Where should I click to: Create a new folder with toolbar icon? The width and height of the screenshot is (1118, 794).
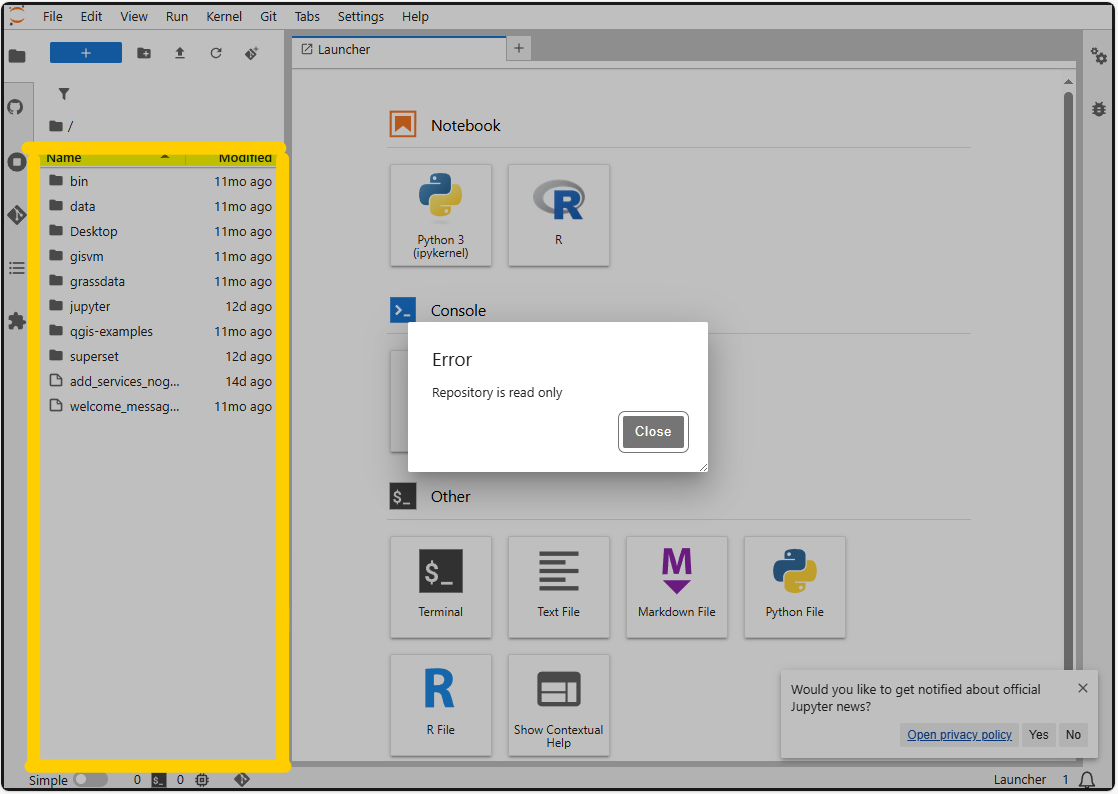[144, 53]
